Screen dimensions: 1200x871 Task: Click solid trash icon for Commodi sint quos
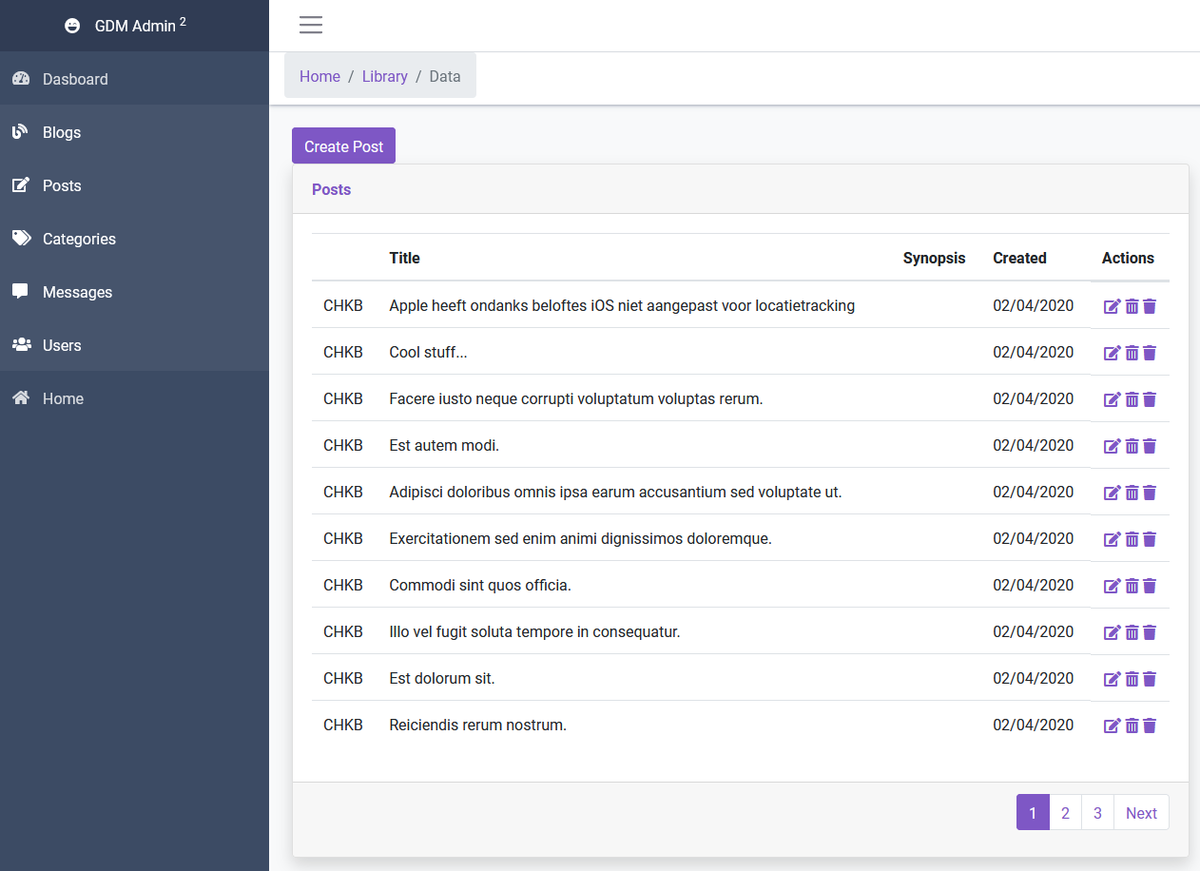coord(1150,586)
